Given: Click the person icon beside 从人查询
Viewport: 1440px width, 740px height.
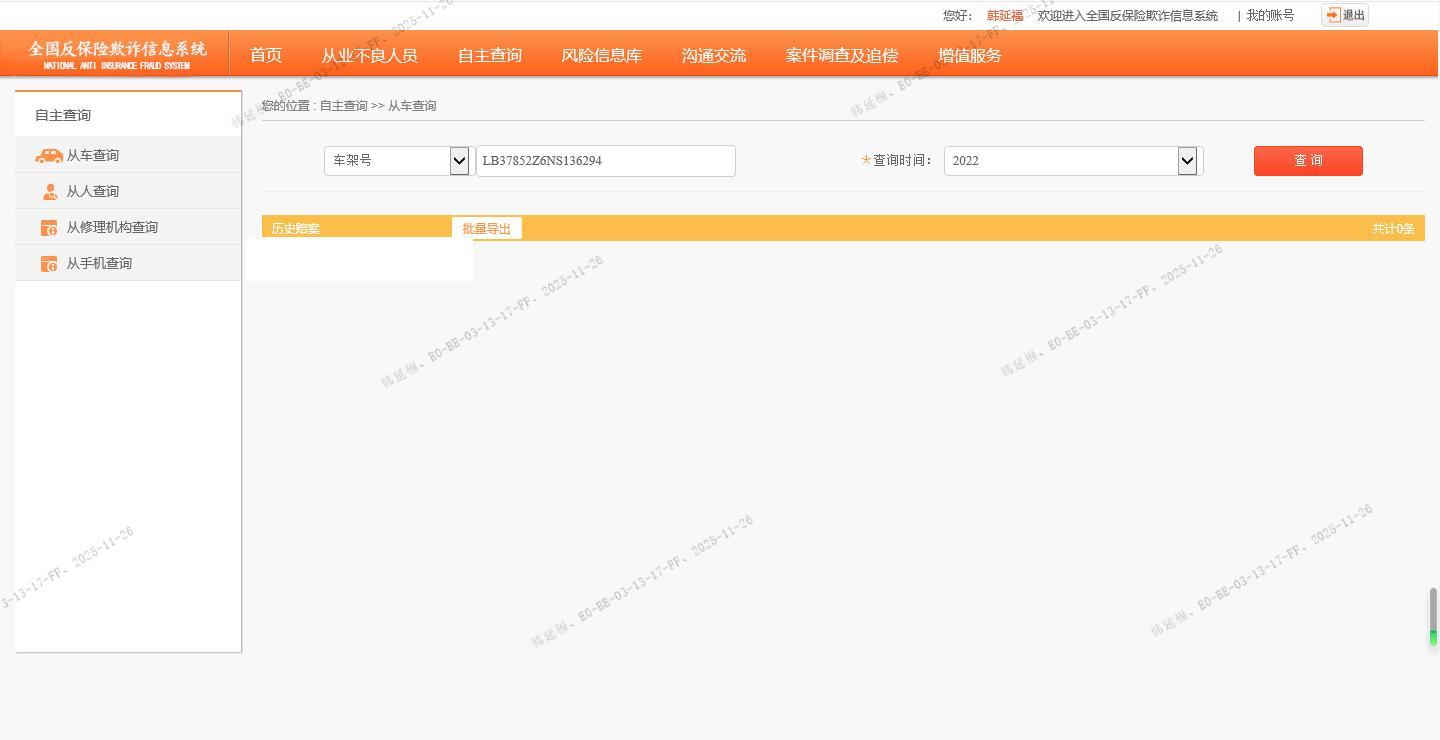Looking at the screenshot, I should (x=50, y=192).
